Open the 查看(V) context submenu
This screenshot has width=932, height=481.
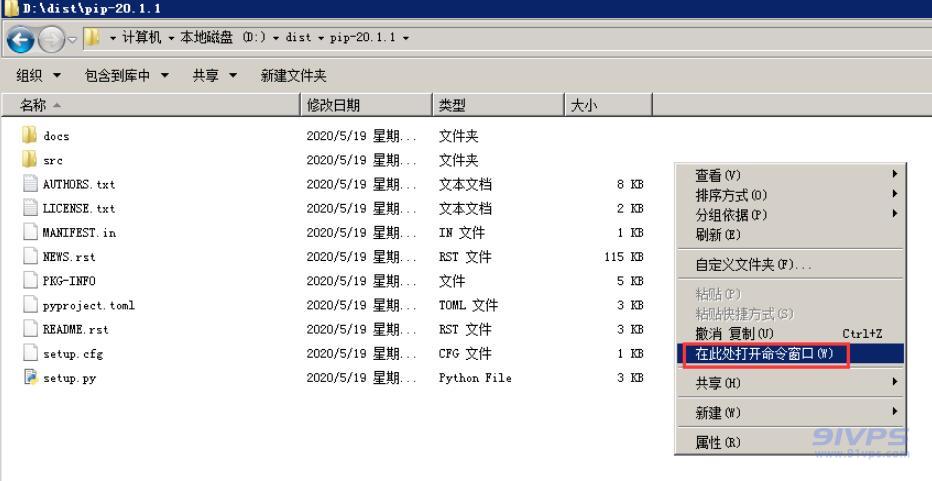click(790, 175)
